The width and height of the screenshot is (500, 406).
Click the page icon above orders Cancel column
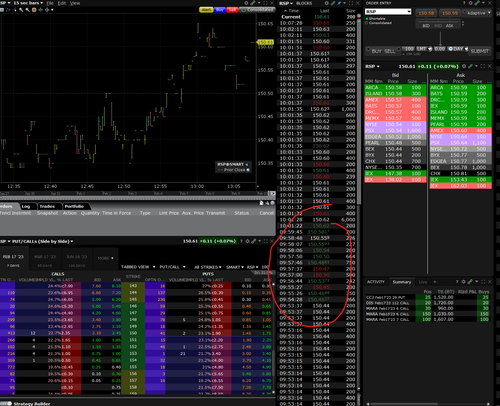[x=262, y=203]
